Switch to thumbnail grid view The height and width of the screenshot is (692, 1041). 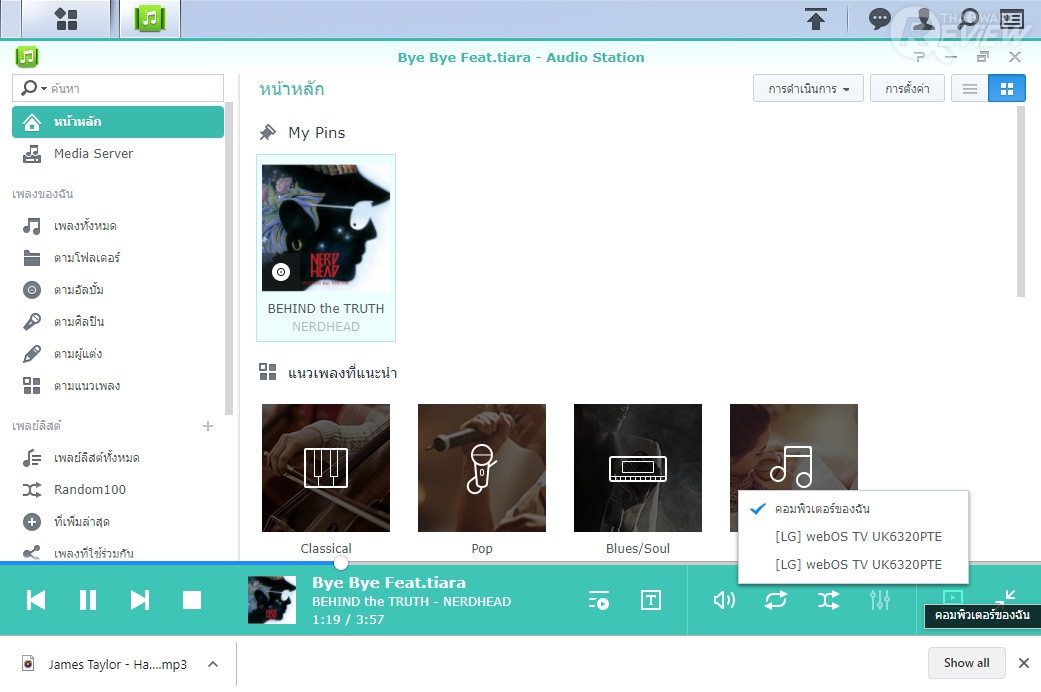(1006, 88)
